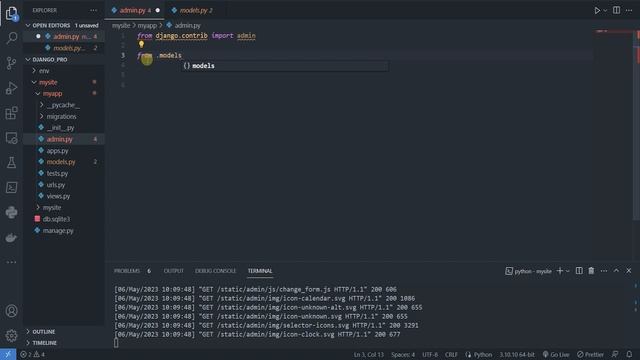This screenshot has width=640, height=360.
Task: Click Ln 3, Col 13 cursor position
Action: [x=369, y=354]
